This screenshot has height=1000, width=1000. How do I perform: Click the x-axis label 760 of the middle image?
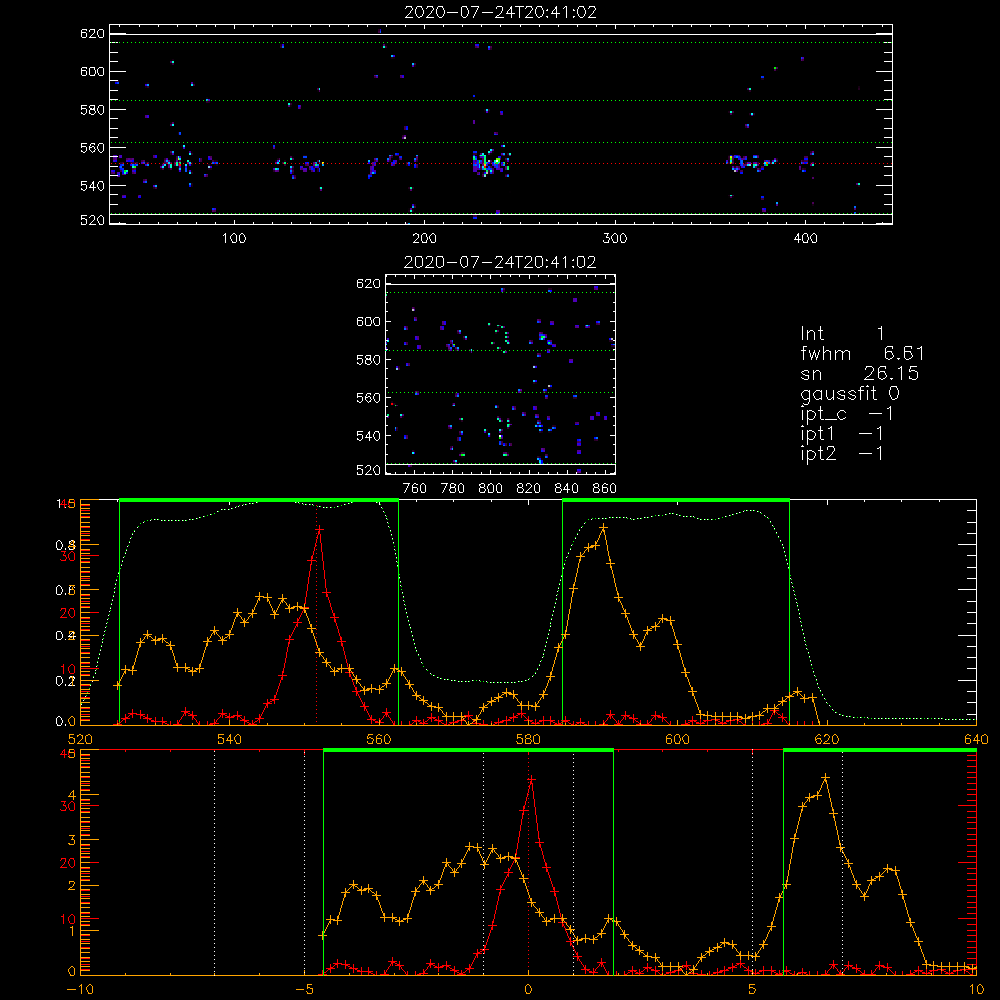(415, 489)
